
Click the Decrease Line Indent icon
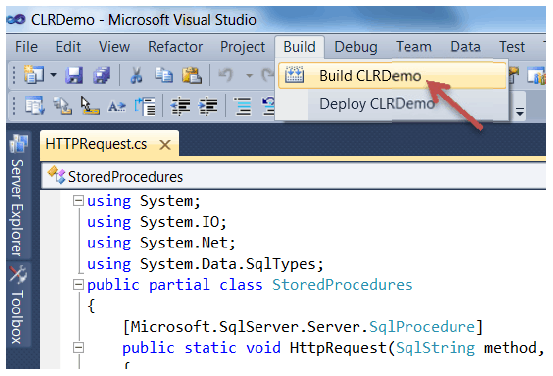click(x=180, y=106)
